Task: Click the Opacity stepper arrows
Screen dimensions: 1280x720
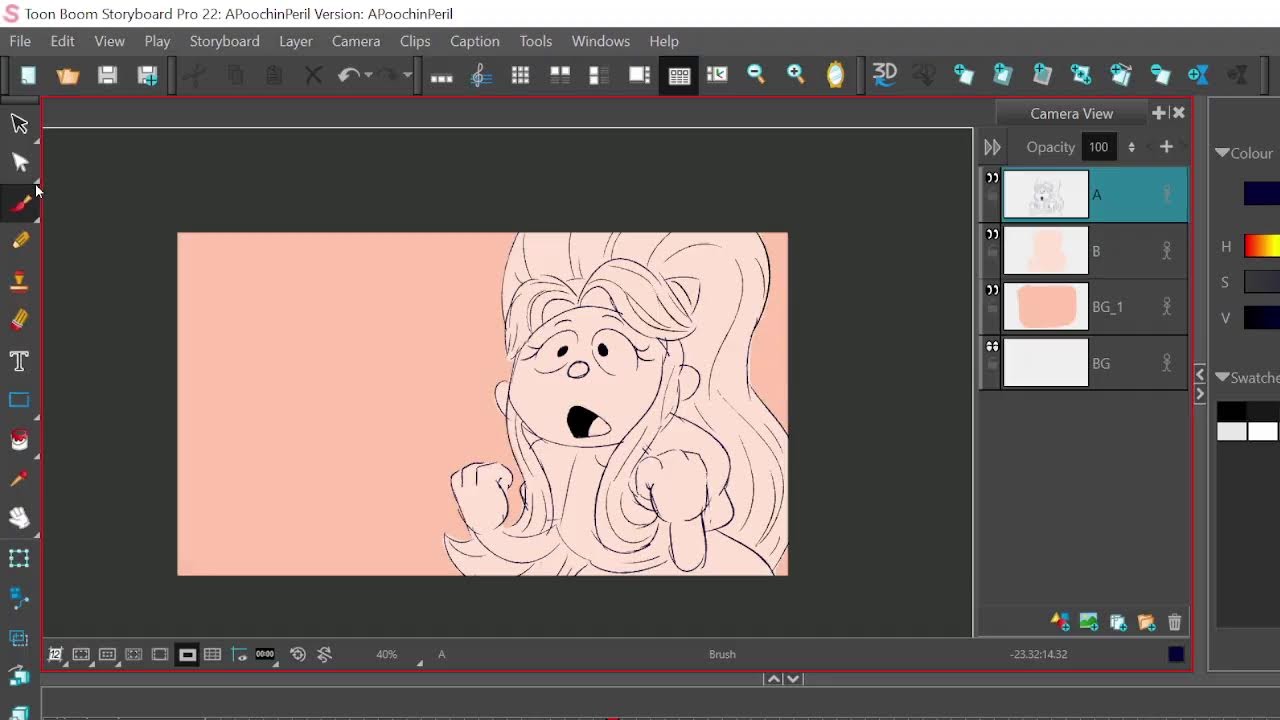Action: 1131,147
